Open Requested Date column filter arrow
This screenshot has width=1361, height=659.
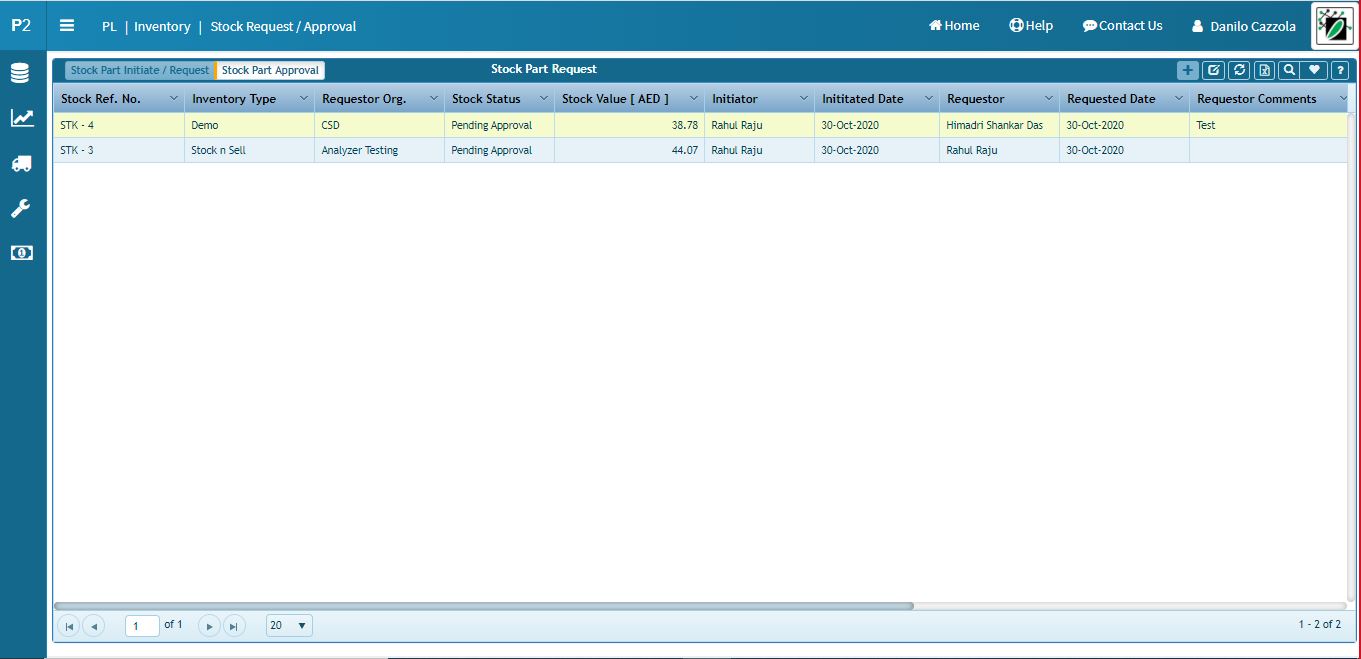coord(1179,98)
